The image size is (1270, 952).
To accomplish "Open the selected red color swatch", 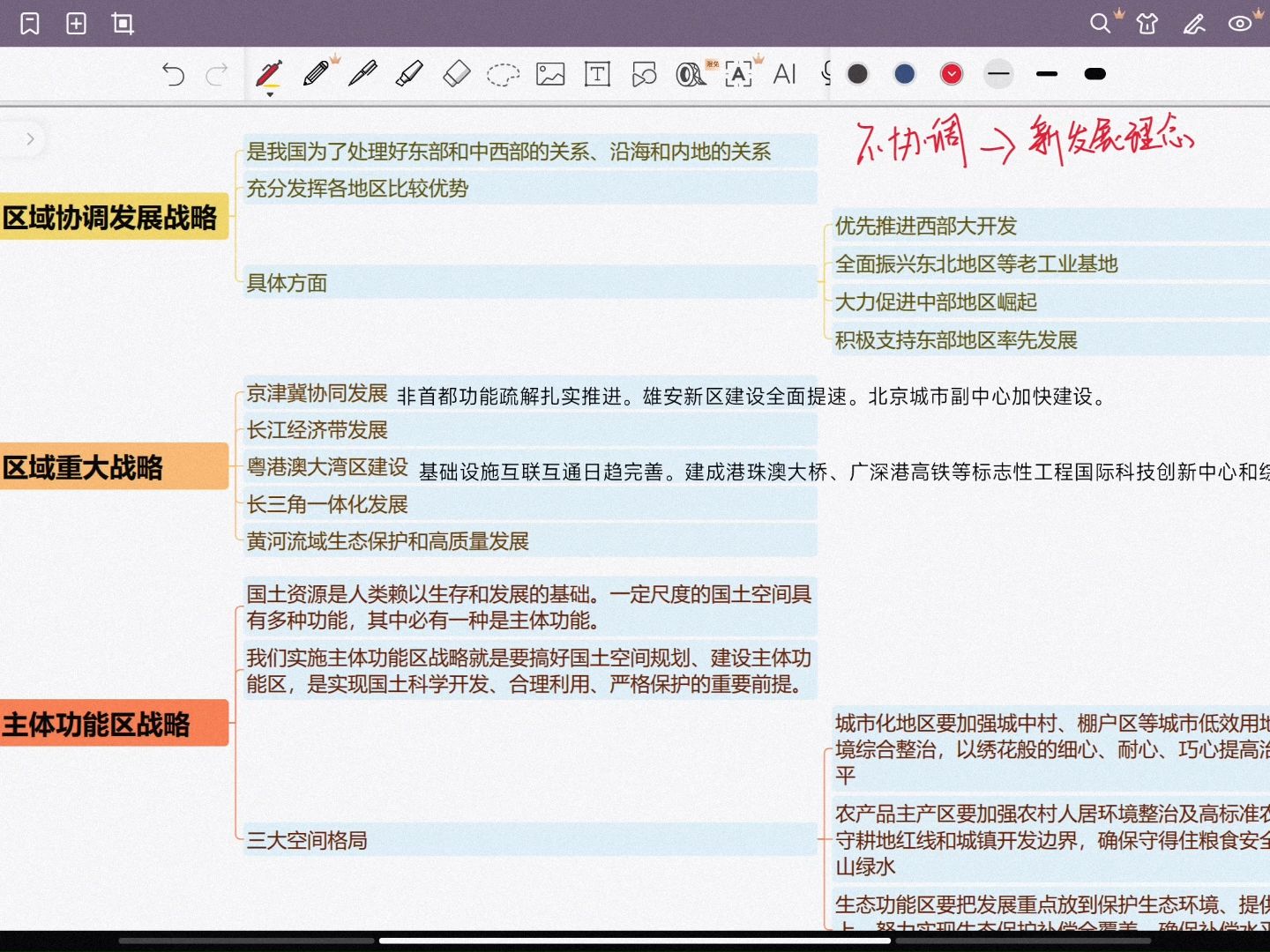I will tap(952, 74).
